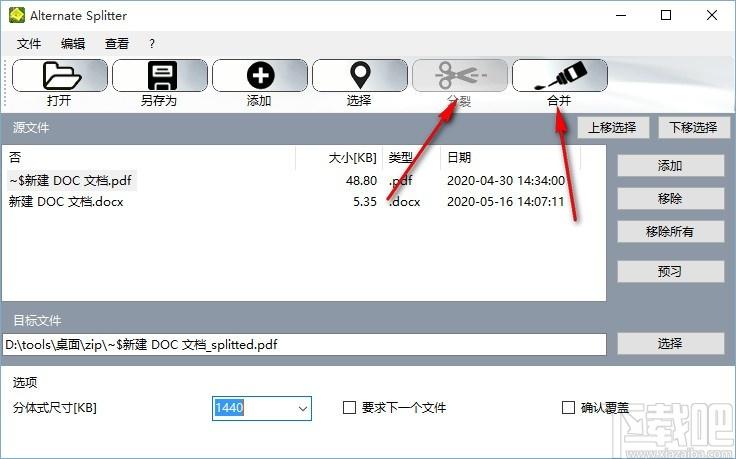Open the ? help menu
The height and width of the screenshot is (459, 736).
(x=152, y=44)
